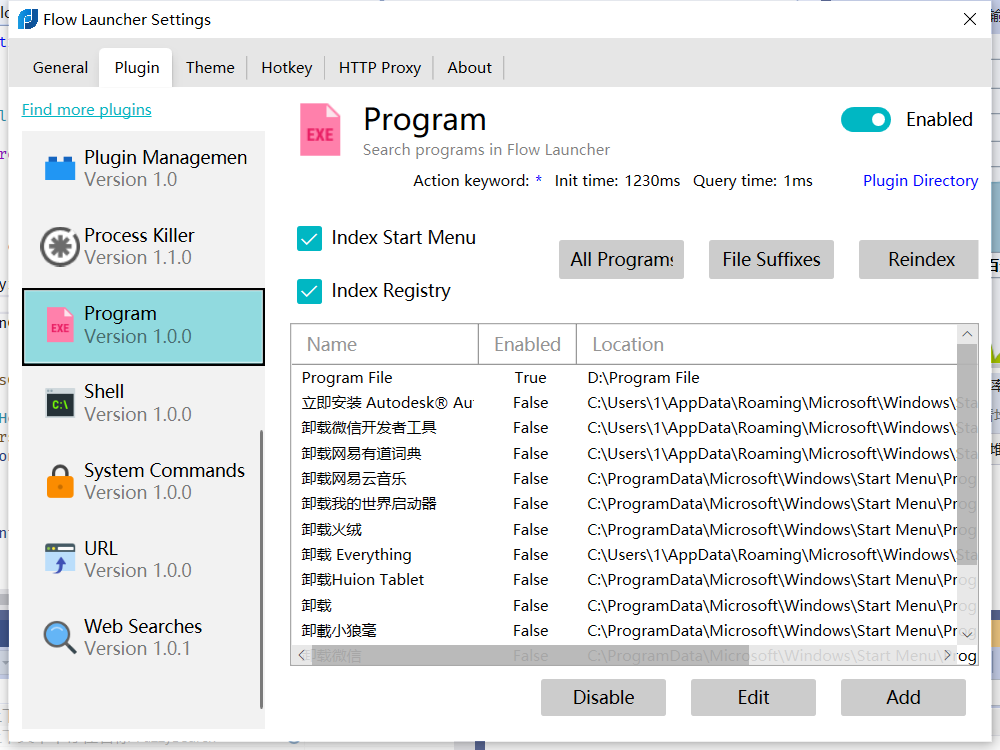The height and width of the screenshot is (750, 1000).
Task: Select the Shell command prompt icon
Action: 60,403
